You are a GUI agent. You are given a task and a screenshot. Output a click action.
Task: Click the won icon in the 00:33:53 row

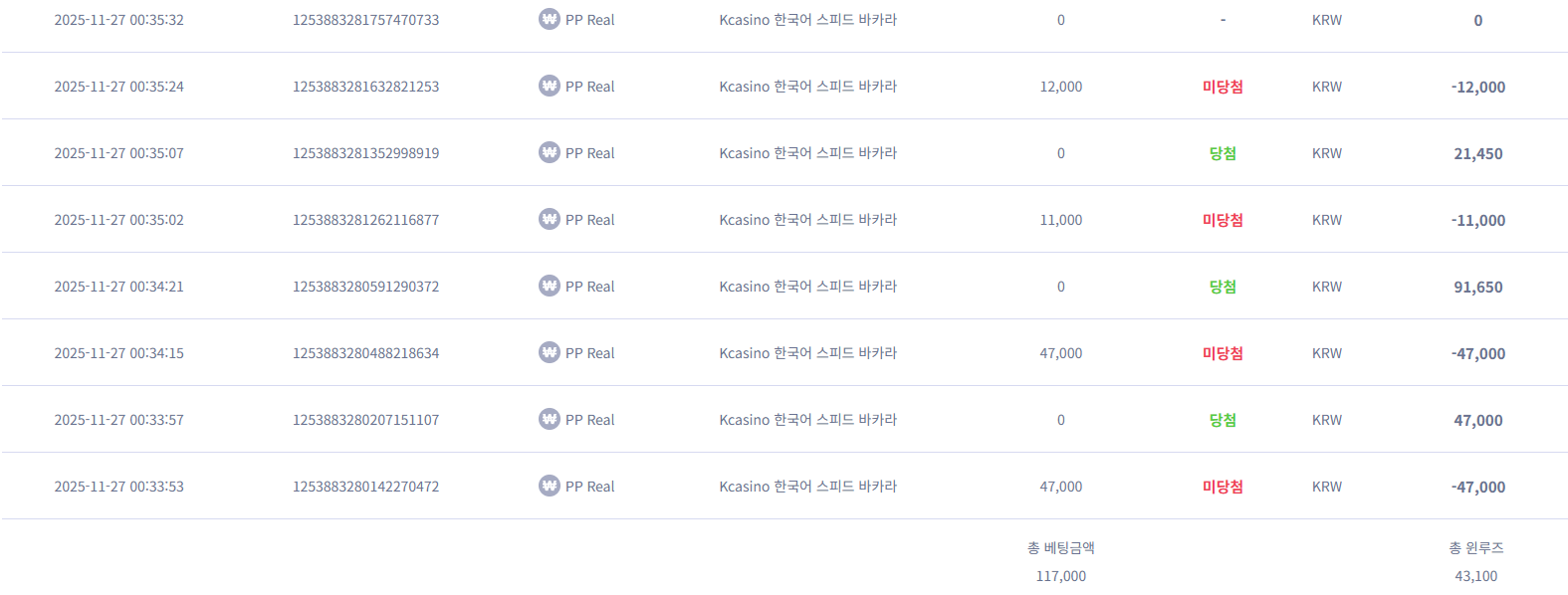click(x=549, y=486)
